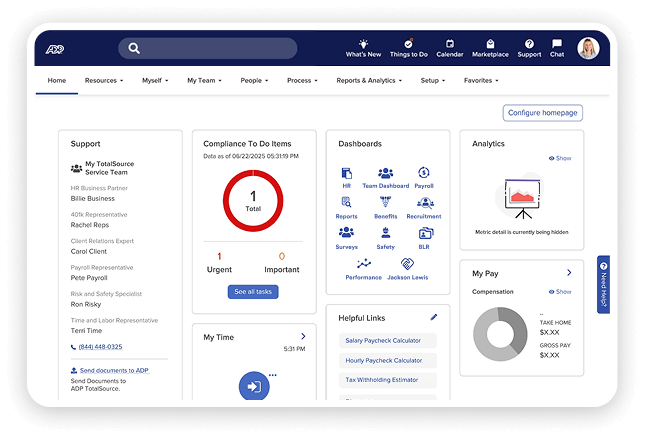Open Things to Do checkmark icon

[408, 44]
